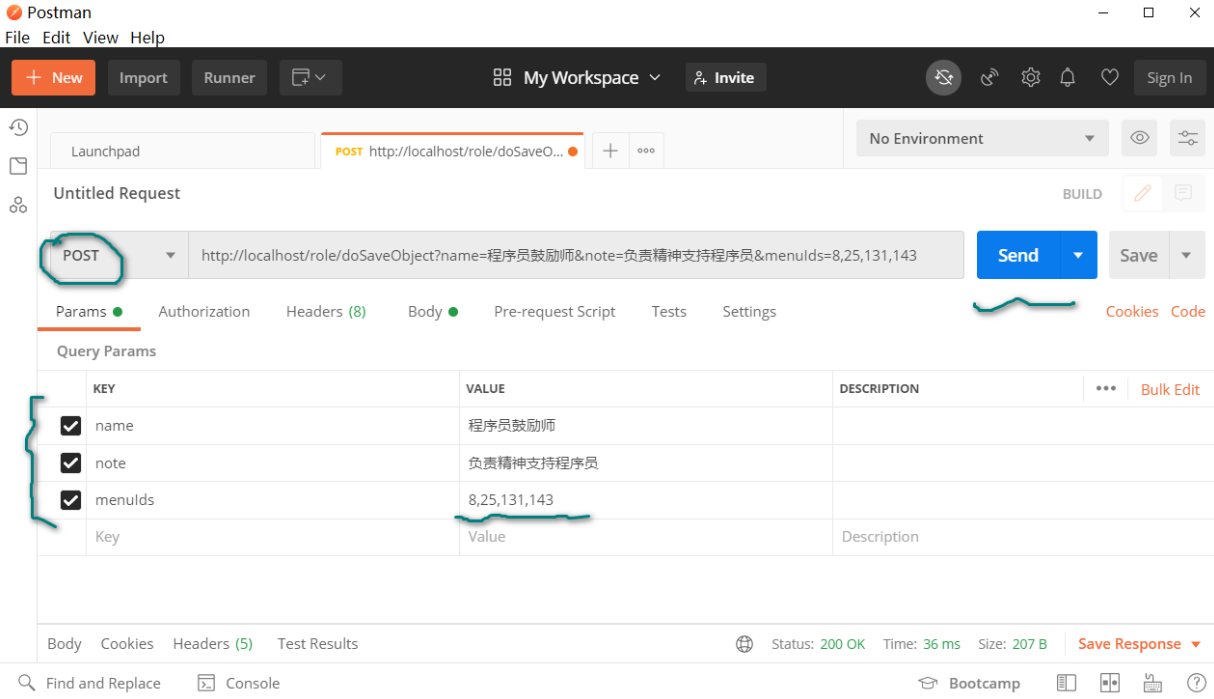Click the Save button
This screenshot has height=699, width=1214.
[1138, 255]
